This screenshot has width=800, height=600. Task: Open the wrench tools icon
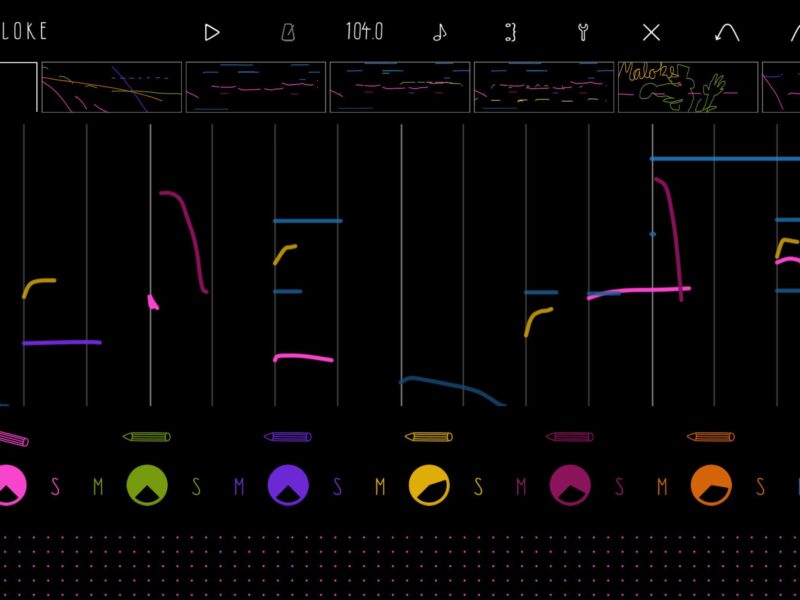582,33
